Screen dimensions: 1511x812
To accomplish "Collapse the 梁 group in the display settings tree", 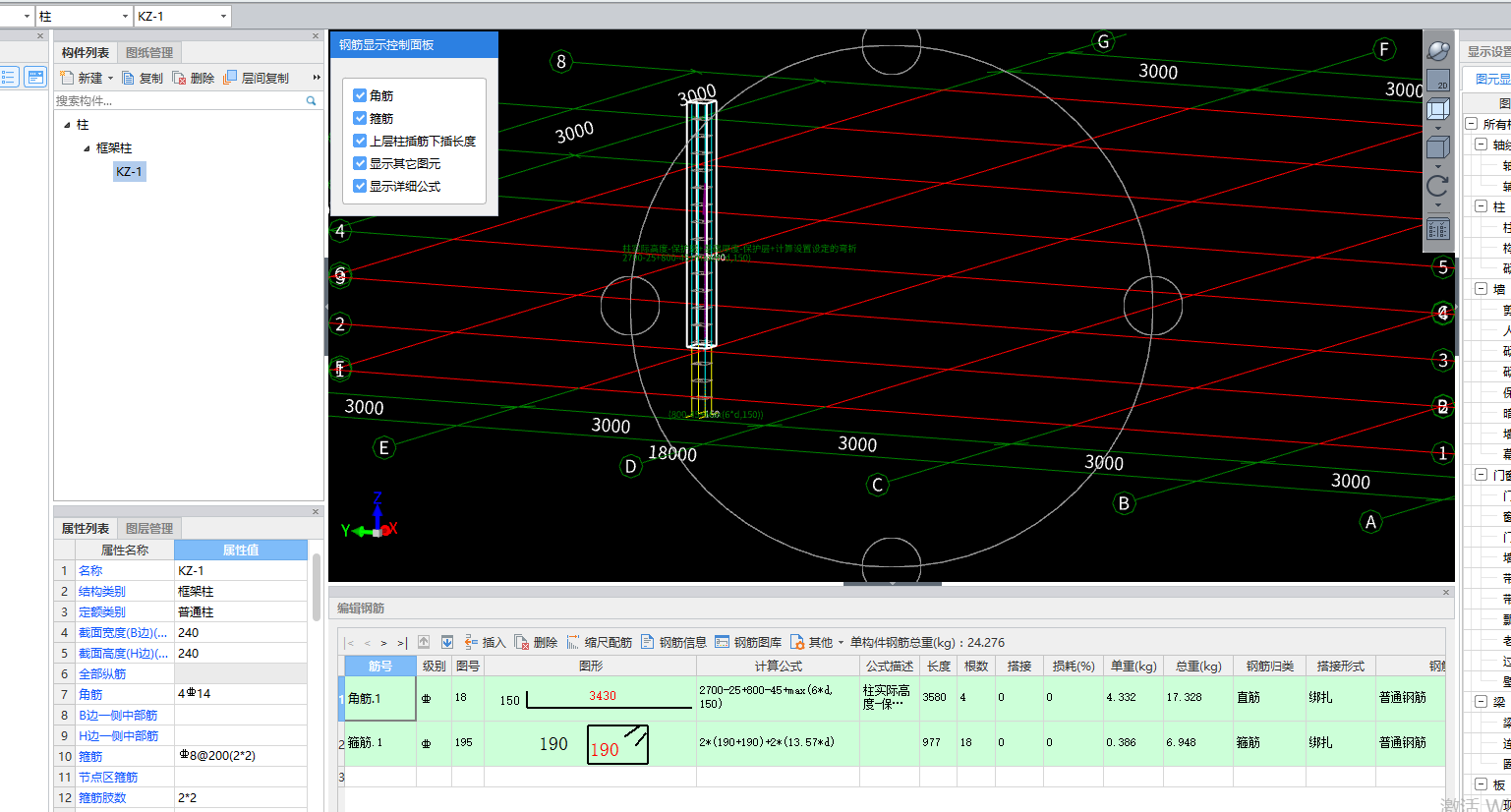I will click(1481, 702).
